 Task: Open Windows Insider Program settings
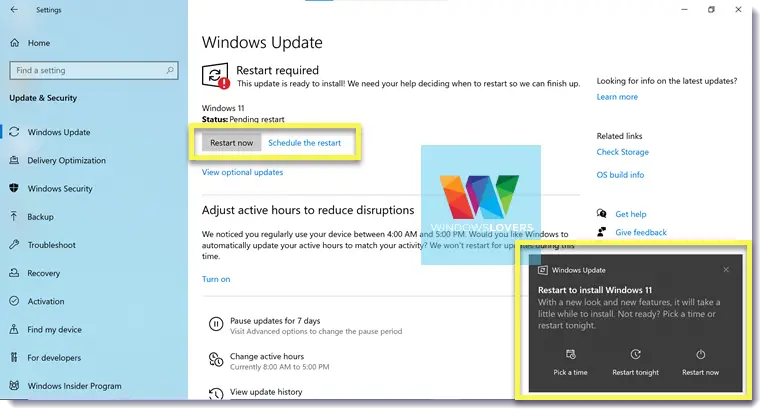coord(74,386)
